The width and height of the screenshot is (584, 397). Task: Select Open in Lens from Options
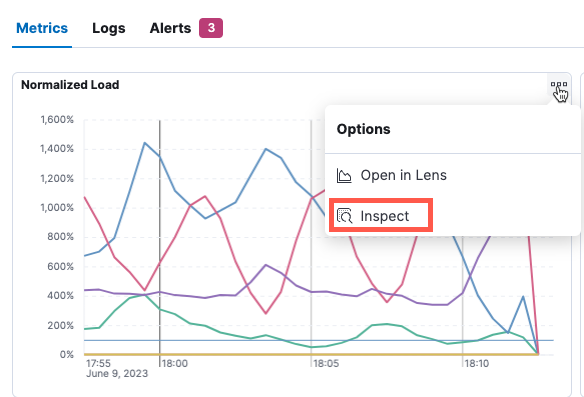tap(403, 175)
